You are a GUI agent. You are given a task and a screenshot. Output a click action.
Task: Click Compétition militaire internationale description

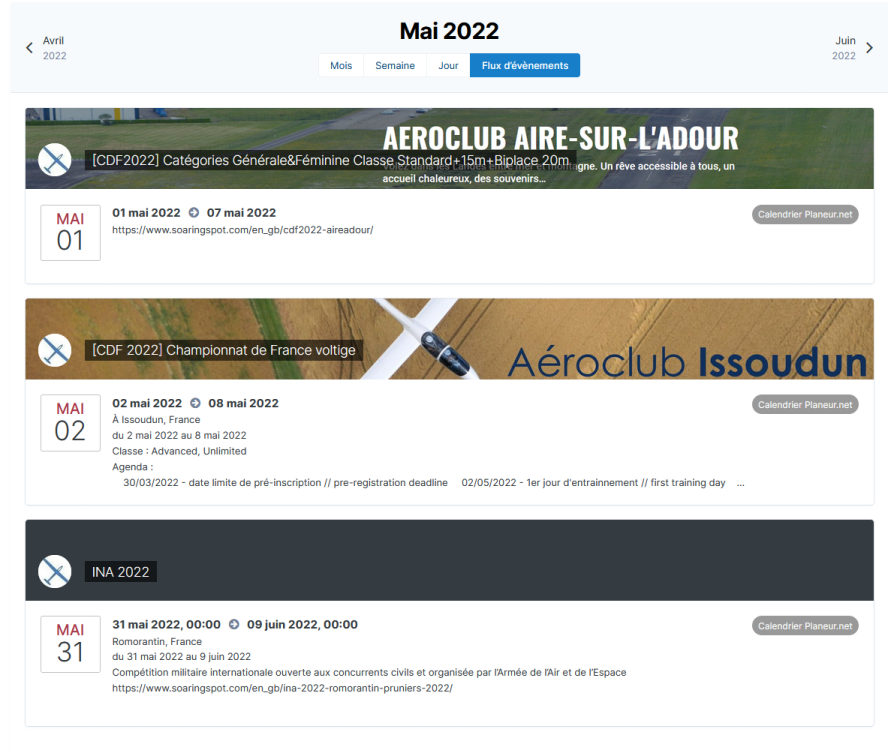click(x=369, y=672)
